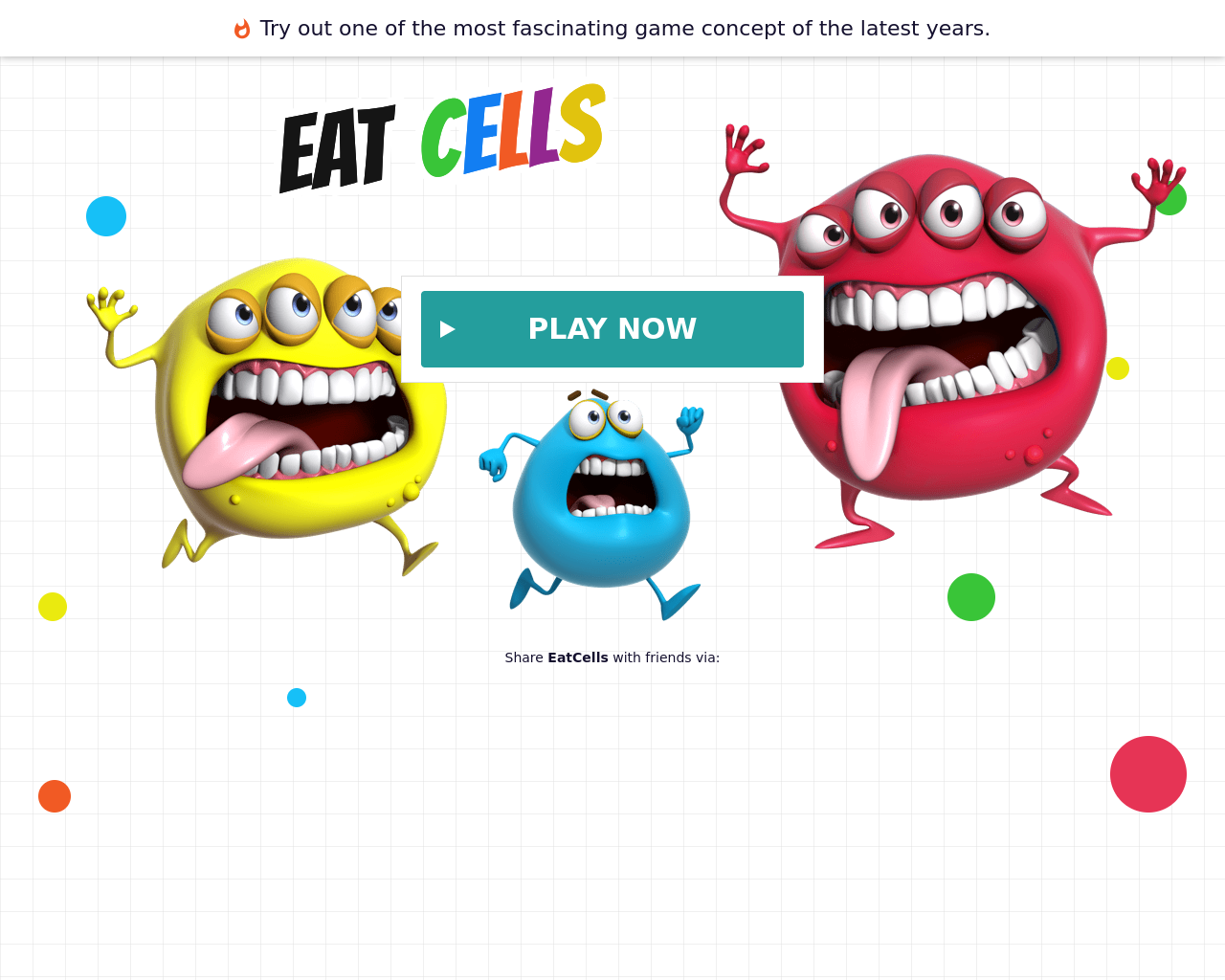Click the PLAY NOW button

point(612,329)
